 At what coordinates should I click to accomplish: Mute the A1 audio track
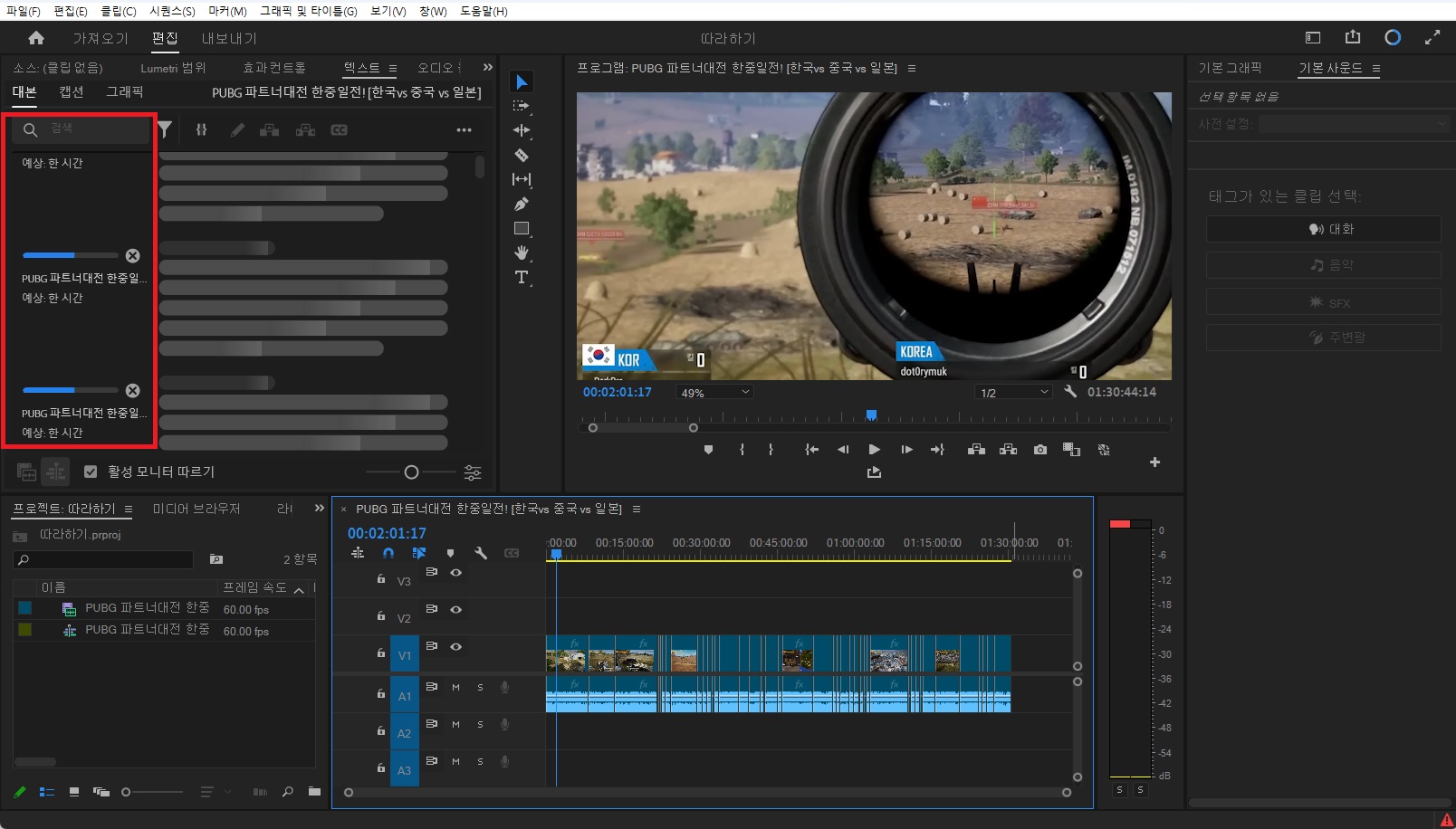pyautogui.click(x=455, y=687)
